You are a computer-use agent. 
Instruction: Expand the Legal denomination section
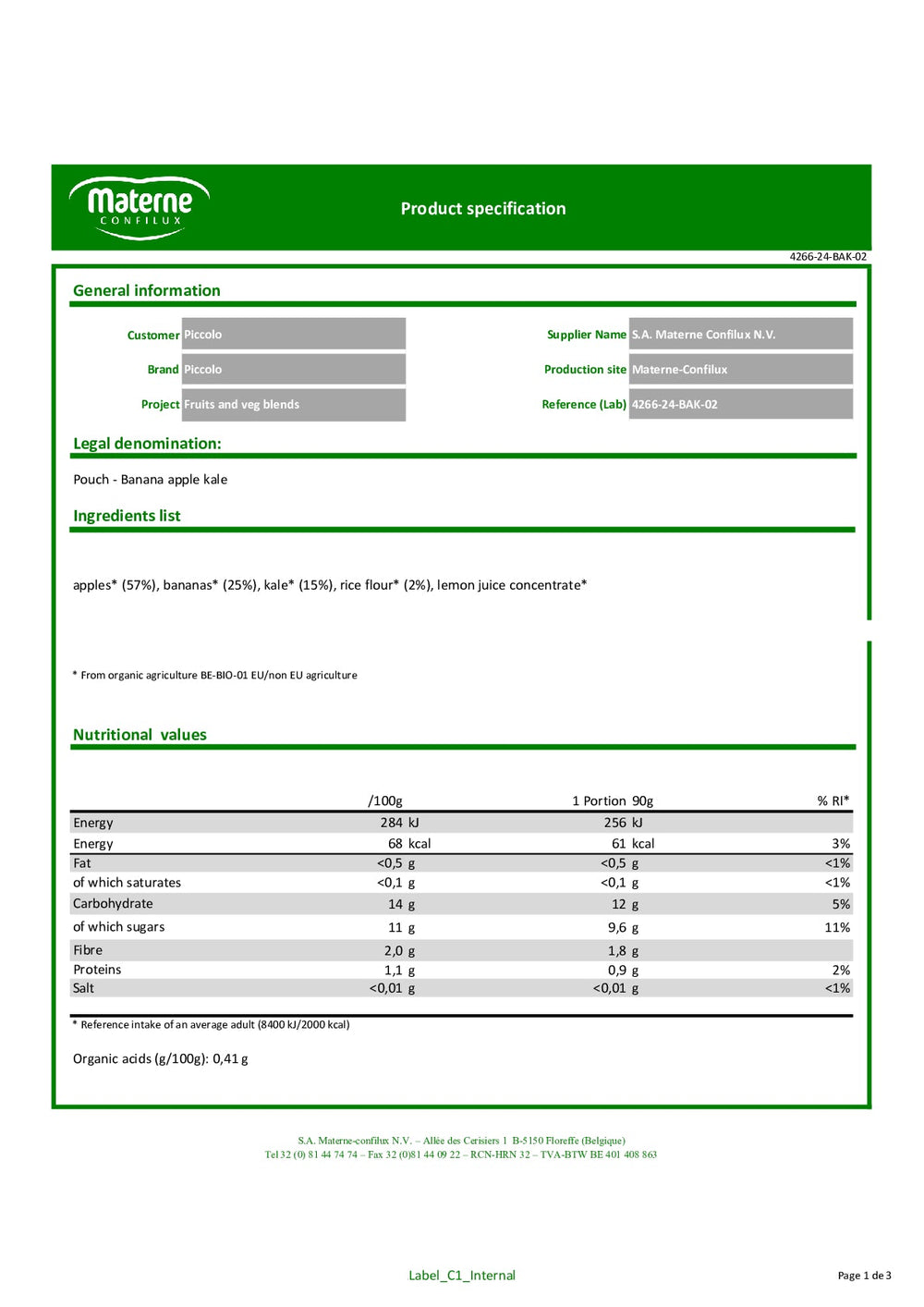[x=147, y=444]
